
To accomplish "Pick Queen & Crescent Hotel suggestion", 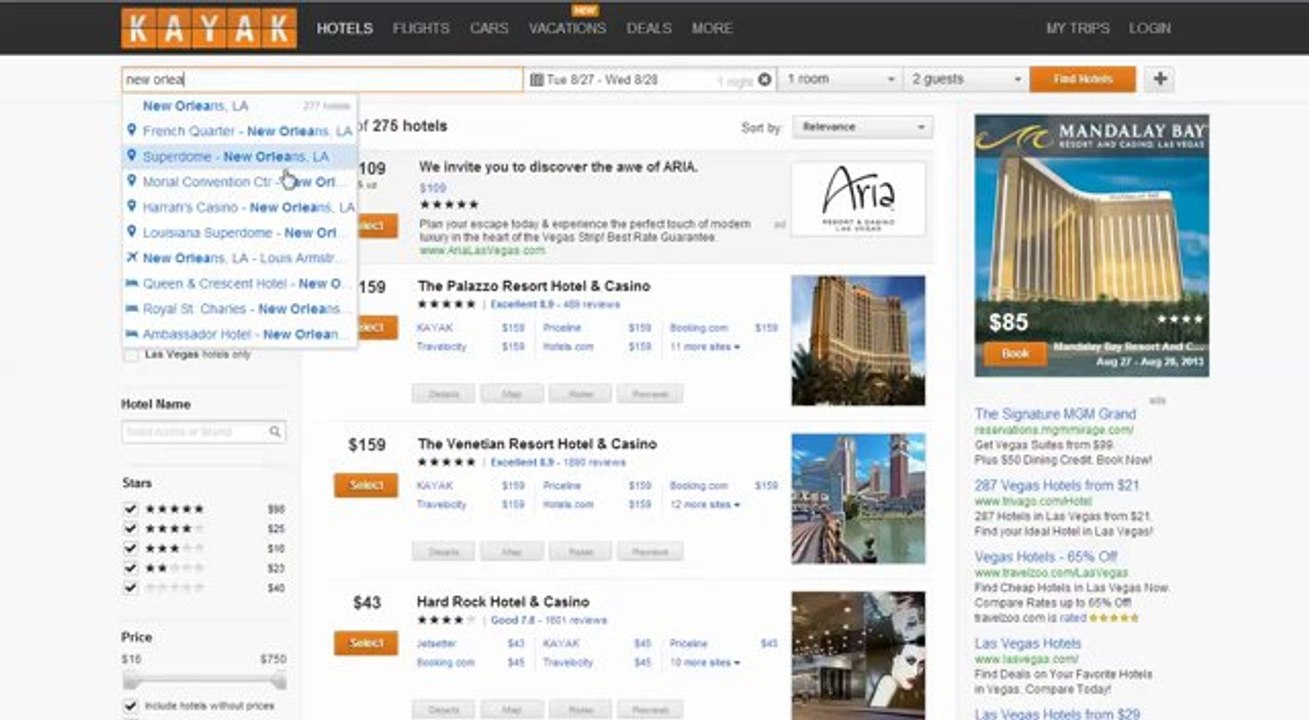I will (x=239, y=283).
